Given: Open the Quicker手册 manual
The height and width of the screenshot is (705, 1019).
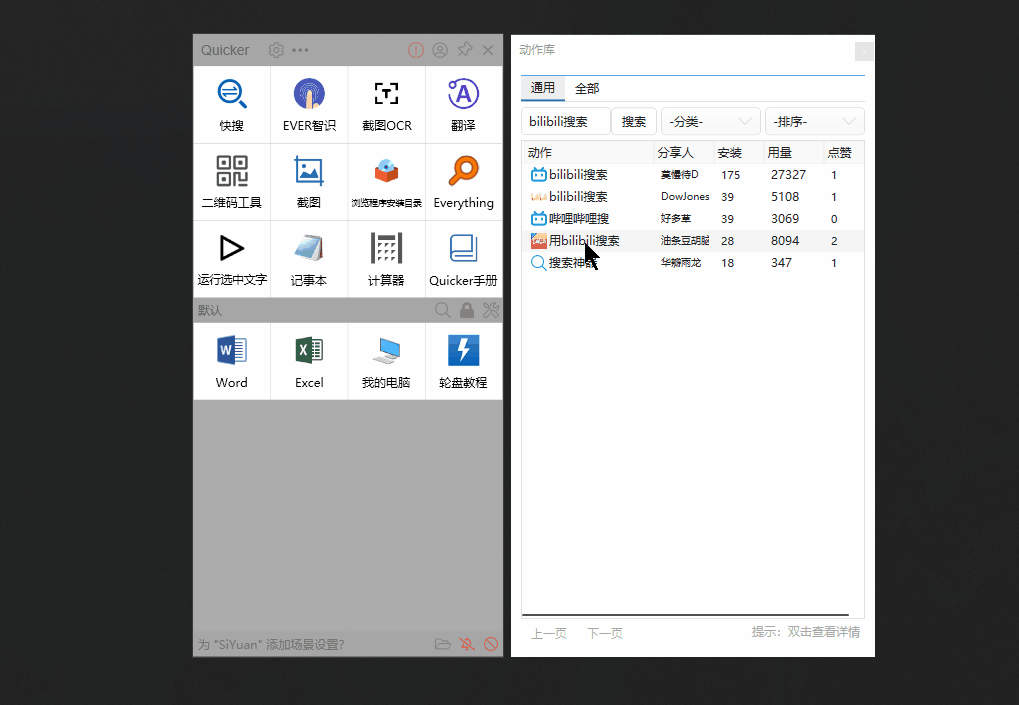Looking at the screenshot, I should 463,259.
